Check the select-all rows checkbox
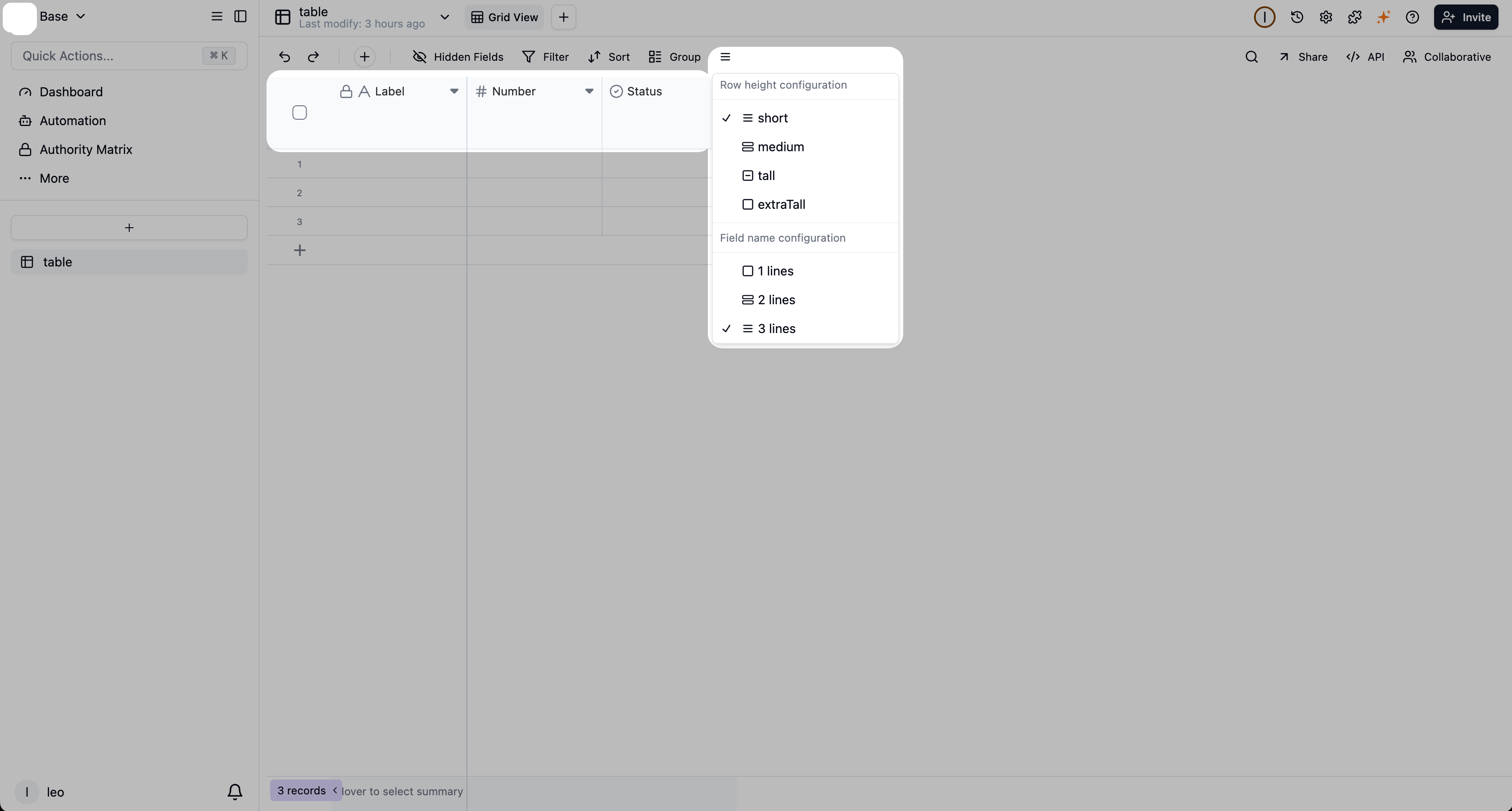Image resolution: width=1512 pixels, height=811 pixels. [x=299, y=113]
